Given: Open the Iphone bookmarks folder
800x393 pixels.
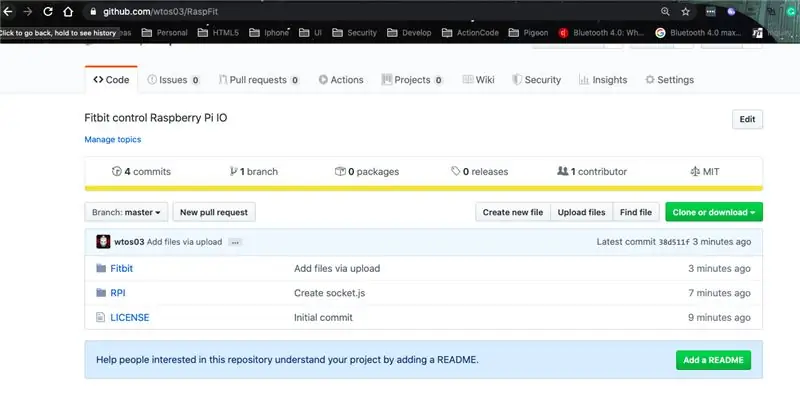Looking at the screenshot, I should tap(269, 33).
